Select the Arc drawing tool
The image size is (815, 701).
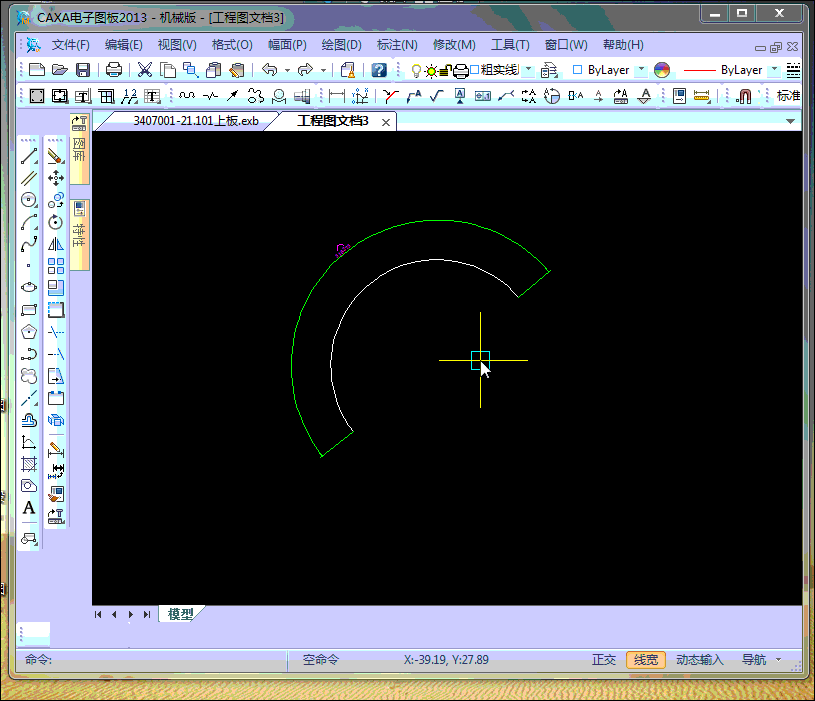coord(29,222)
